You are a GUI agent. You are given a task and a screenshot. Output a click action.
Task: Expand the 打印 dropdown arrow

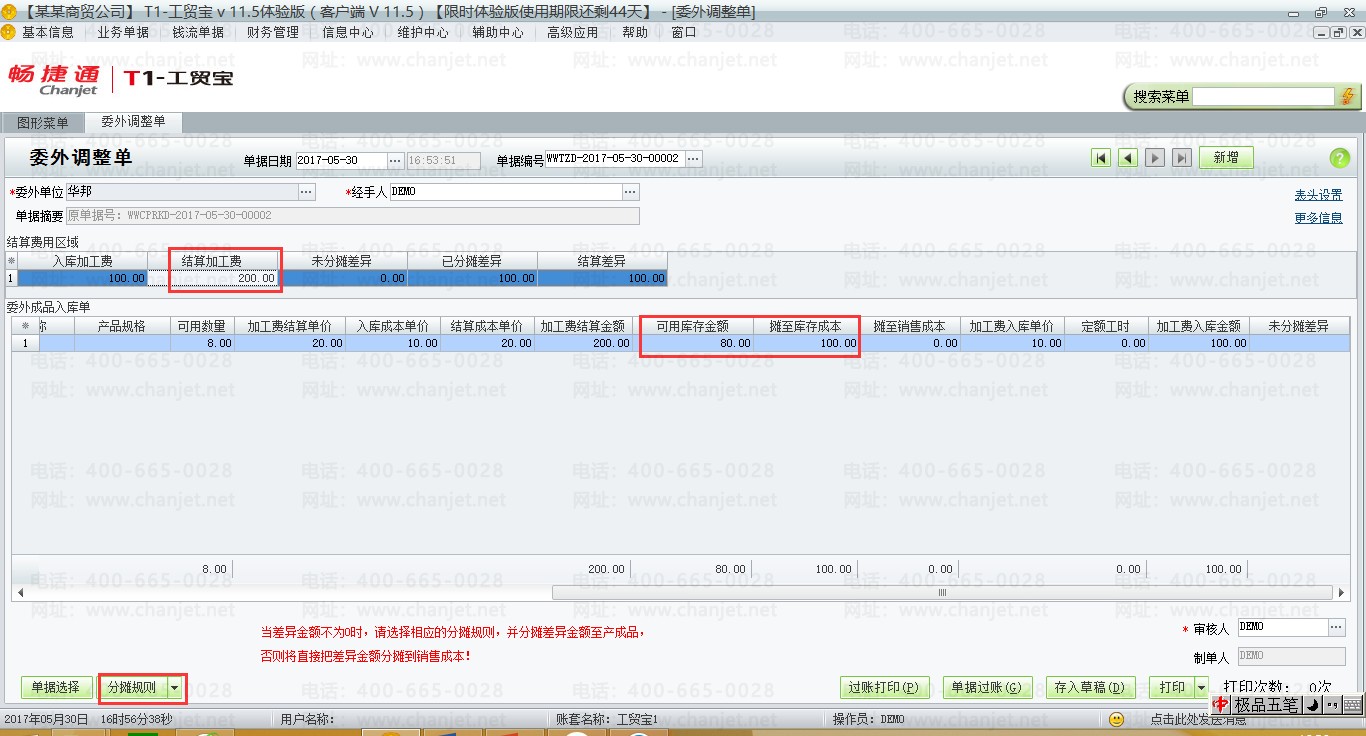tap(1201, 687)
